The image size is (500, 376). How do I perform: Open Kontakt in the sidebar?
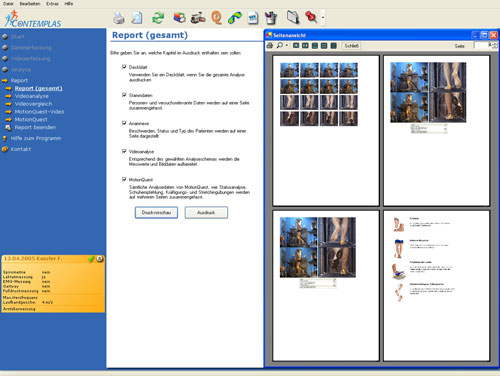(x=21, y=149)
